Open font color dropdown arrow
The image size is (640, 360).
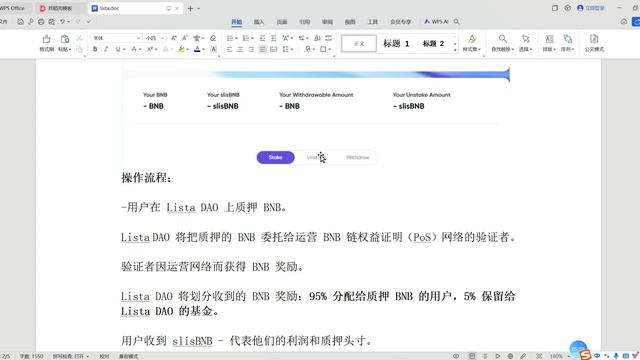point(203,49)
